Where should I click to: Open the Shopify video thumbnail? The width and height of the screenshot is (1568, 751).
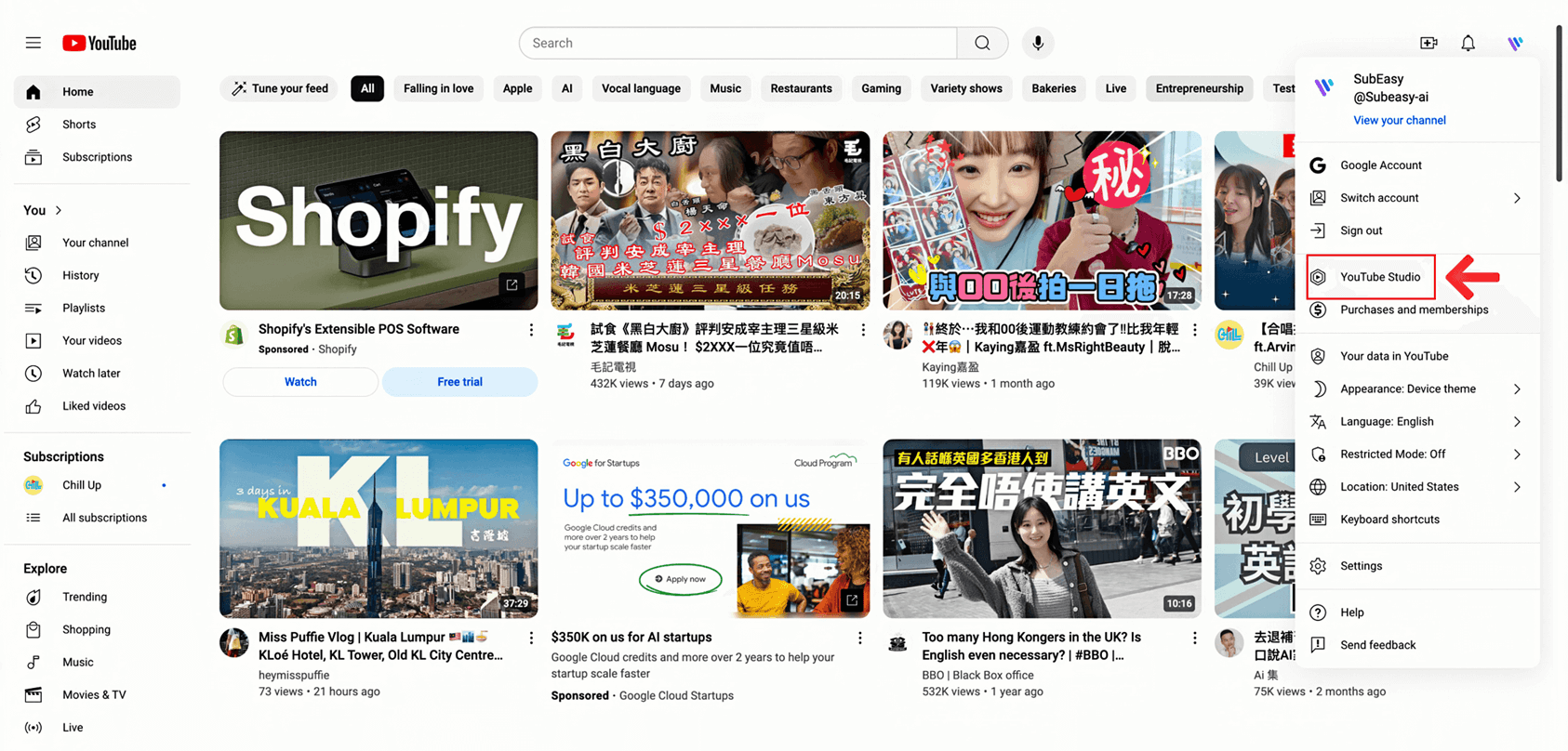pyautogui.click(x=379, y=220)
